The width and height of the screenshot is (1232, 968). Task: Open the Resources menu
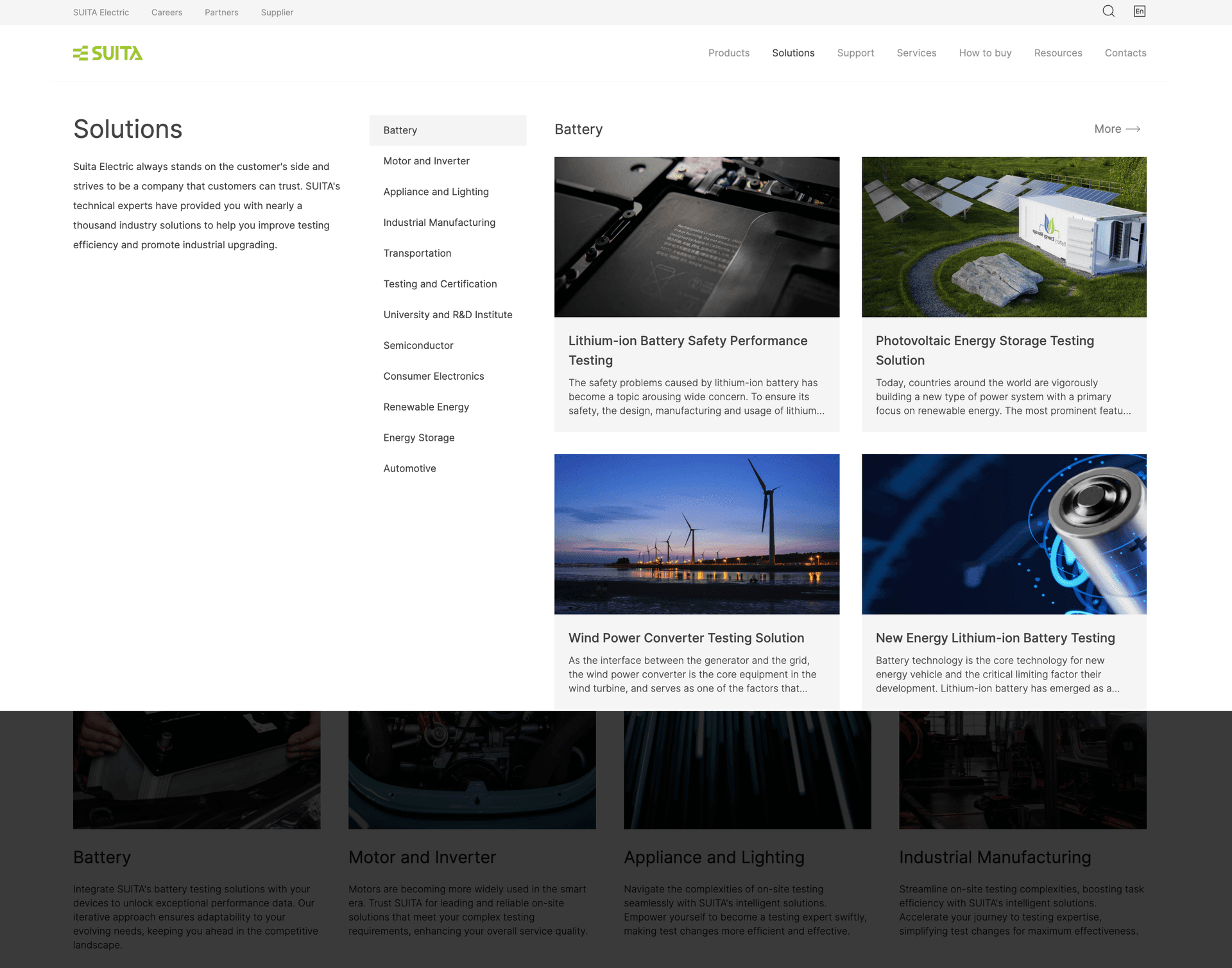pos(1058,53)
